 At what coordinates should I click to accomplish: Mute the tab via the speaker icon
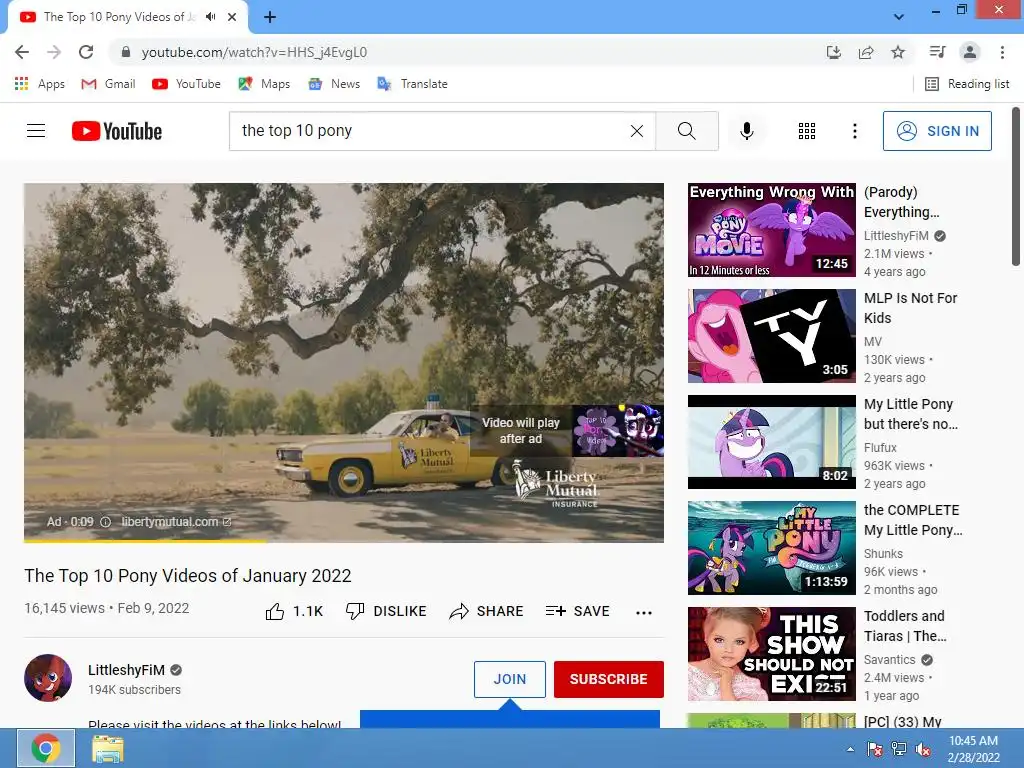(x=210, y=17)
